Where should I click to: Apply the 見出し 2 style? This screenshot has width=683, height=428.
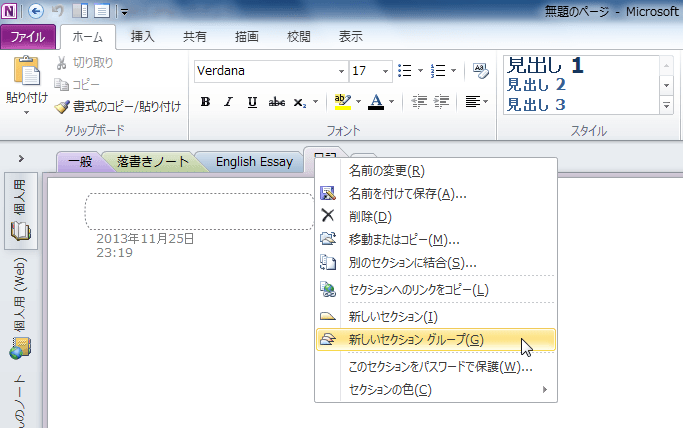(x=536, y=85)
